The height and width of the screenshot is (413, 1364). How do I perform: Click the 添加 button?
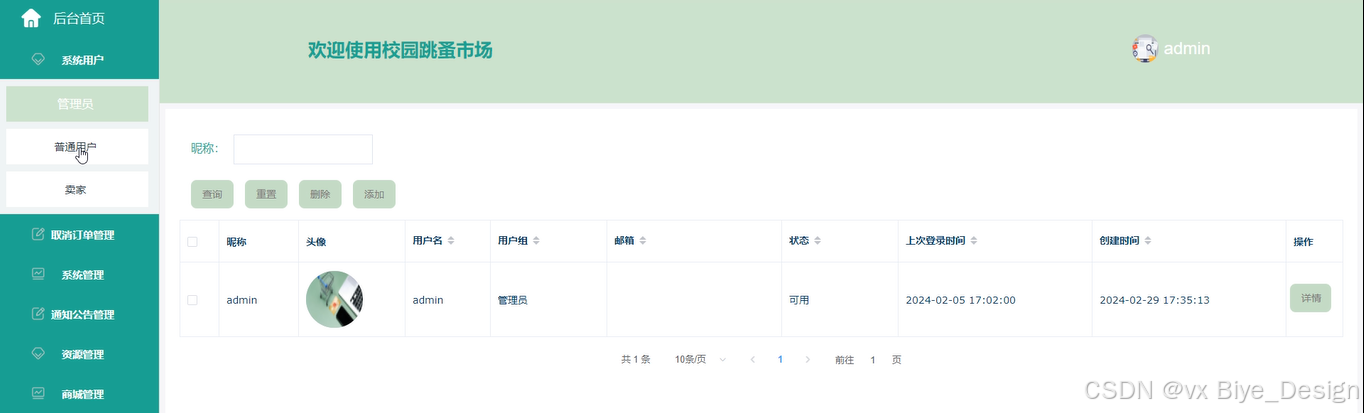tap(374, 194)
